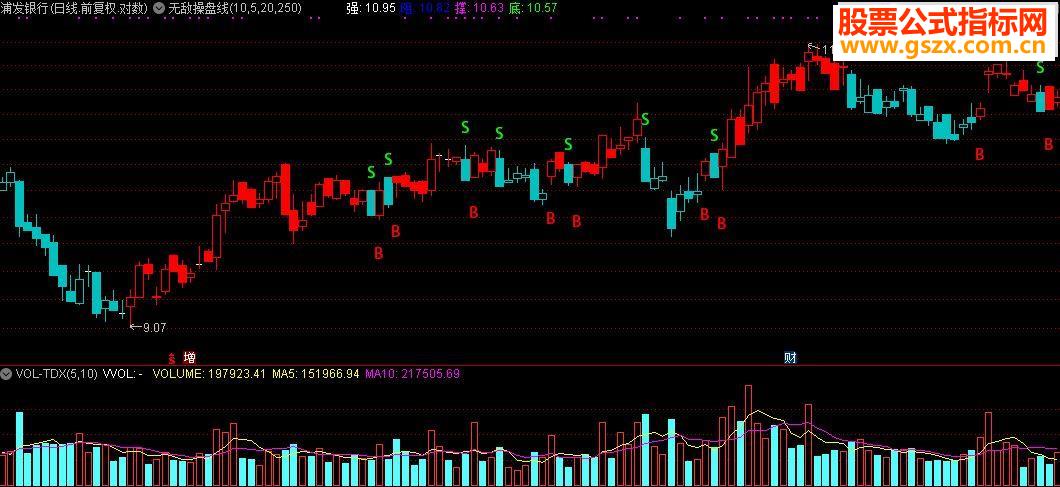
Task: Open the red icon left of 增
Action: [172, 357]
